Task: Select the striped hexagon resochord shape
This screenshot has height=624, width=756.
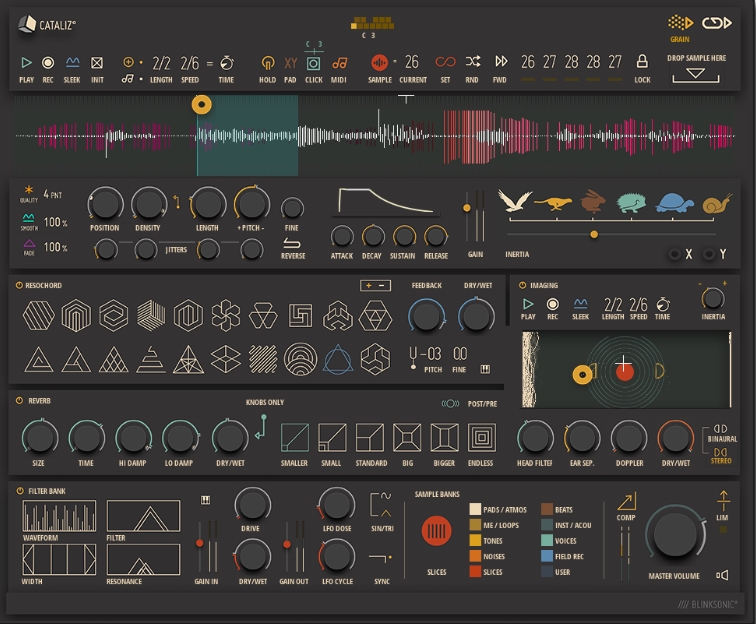Action: pyautogui.click(x=39, y=315)
